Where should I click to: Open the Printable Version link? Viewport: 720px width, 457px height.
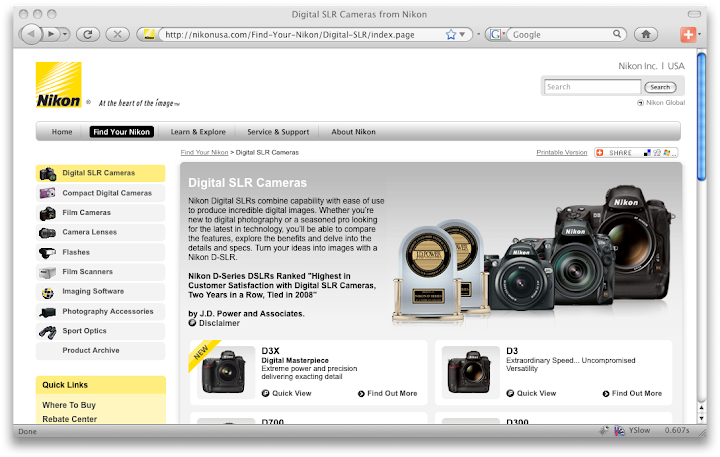(562, 152)
